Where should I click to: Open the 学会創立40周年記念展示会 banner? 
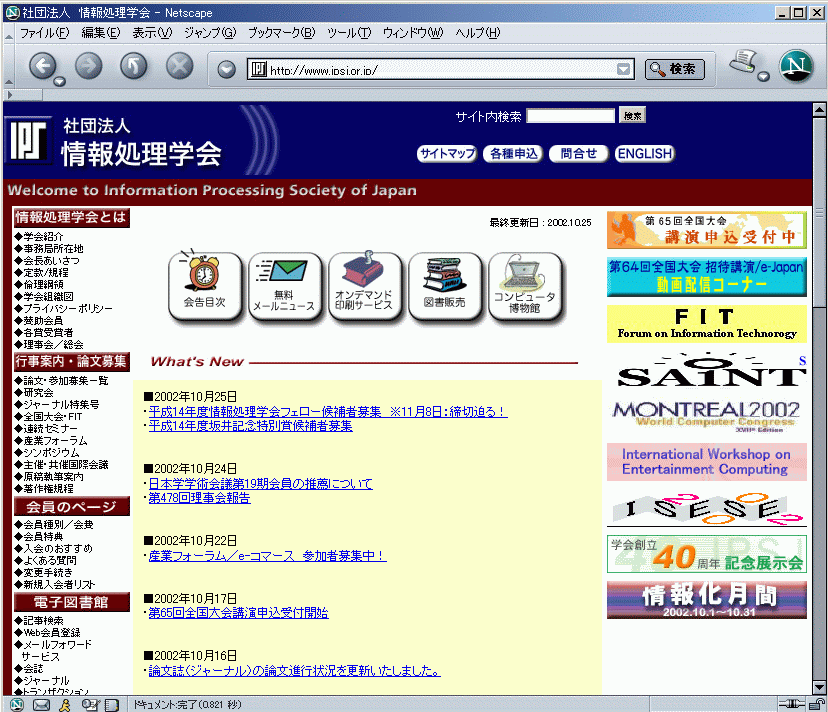tap(707, 555)
